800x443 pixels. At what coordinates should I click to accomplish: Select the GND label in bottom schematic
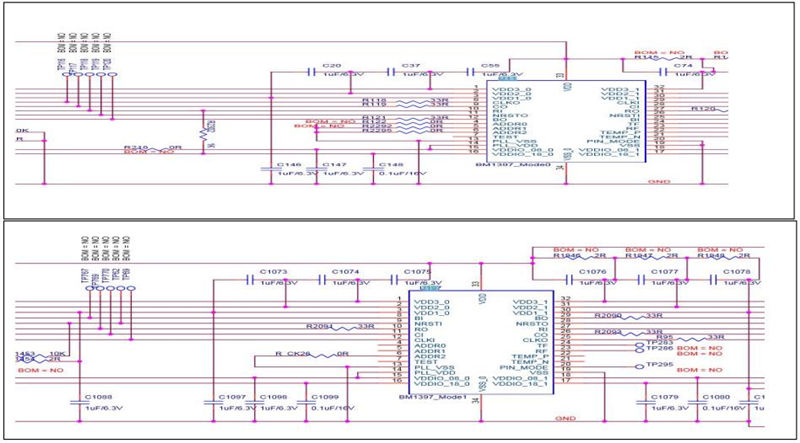coord(564,418)
